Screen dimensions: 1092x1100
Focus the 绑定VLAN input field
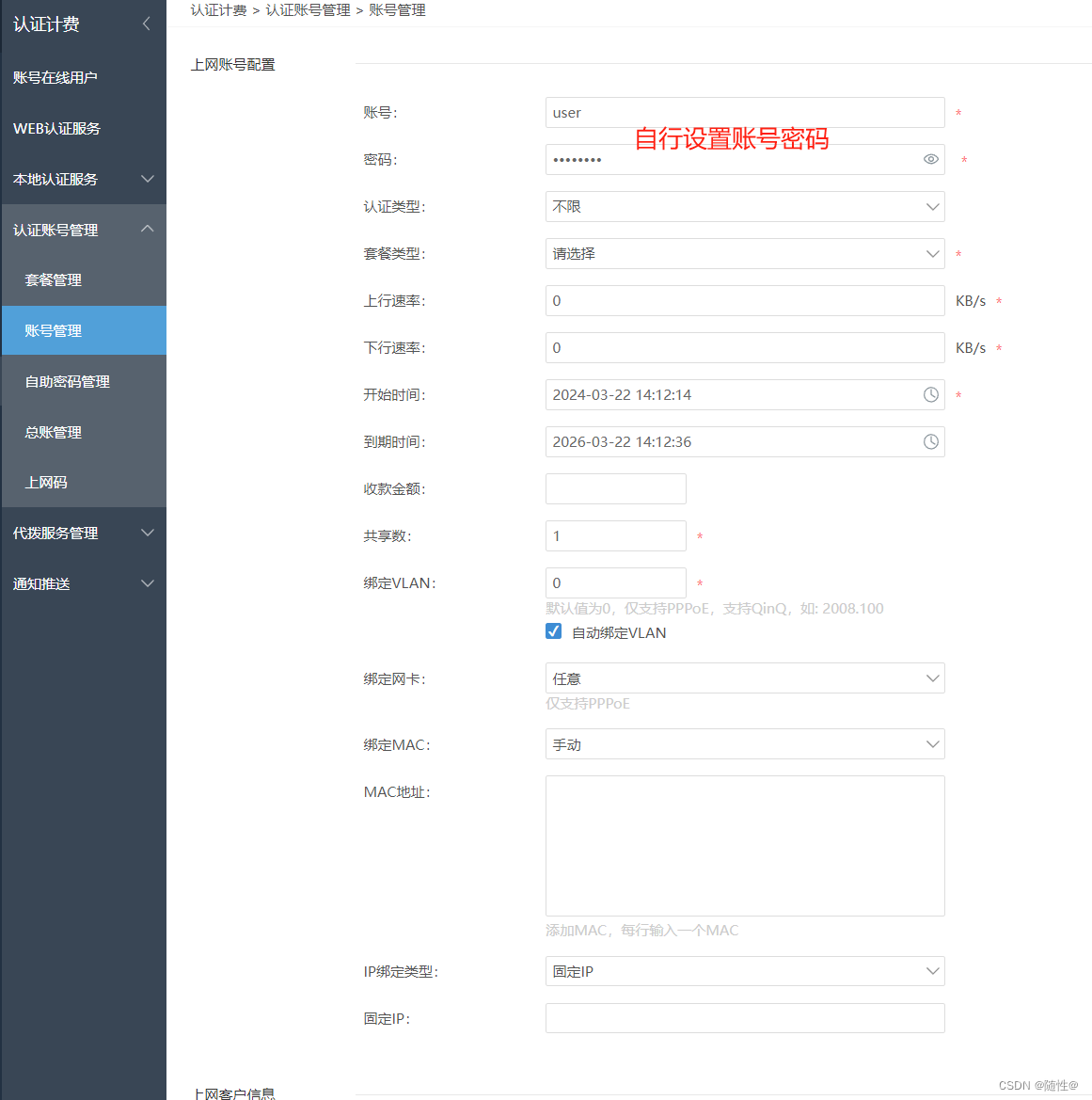pos(616,582)
